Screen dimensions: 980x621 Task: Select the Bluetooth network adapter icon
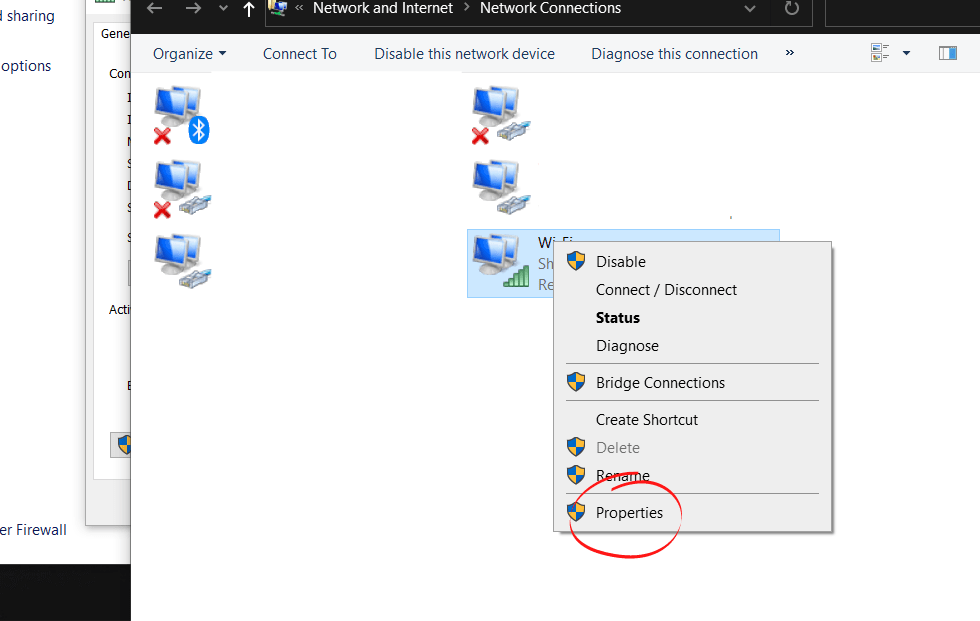[181, 115]
